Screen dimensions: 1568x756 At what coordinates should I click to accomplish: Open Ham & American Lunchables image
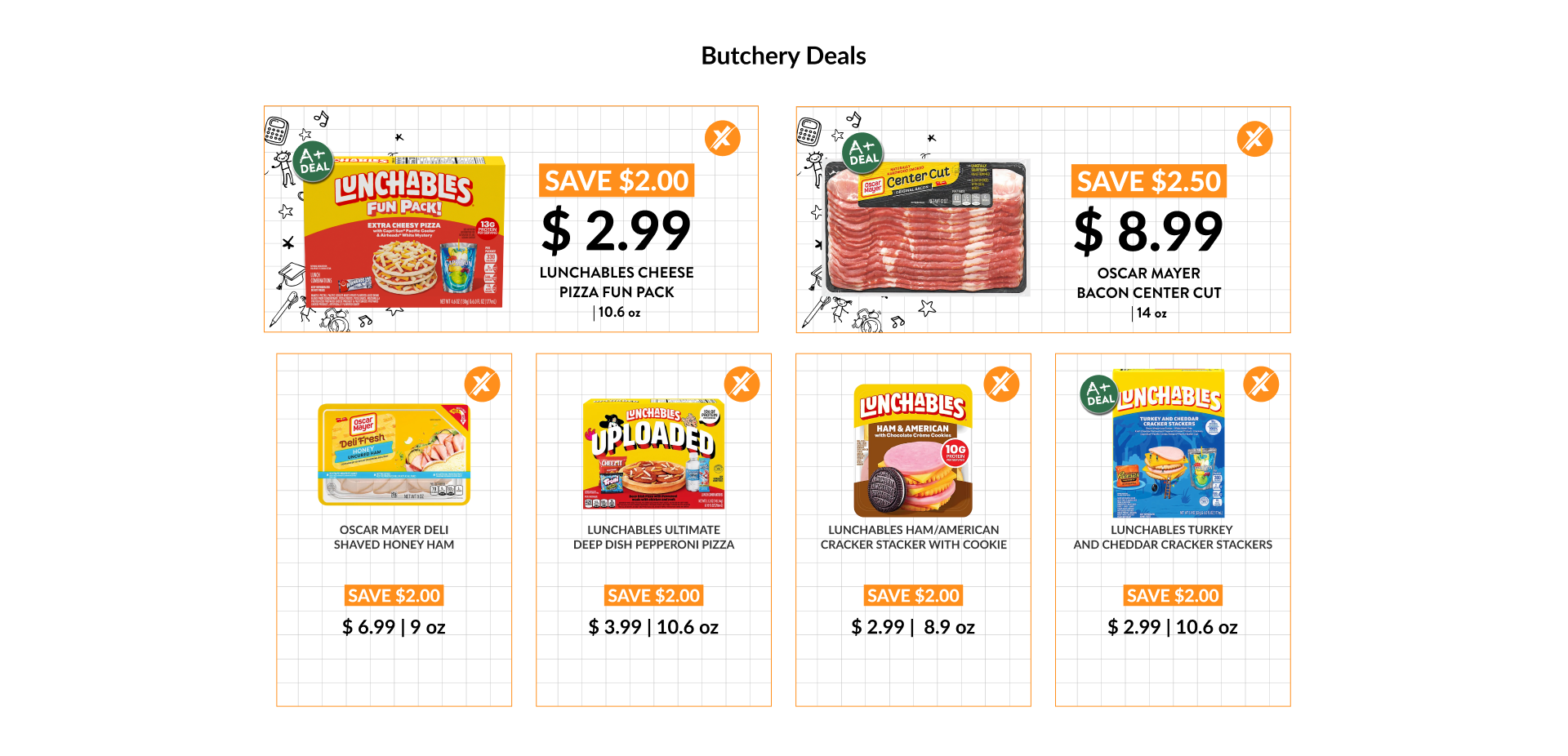pyautogui.click(x=913, y=451)
